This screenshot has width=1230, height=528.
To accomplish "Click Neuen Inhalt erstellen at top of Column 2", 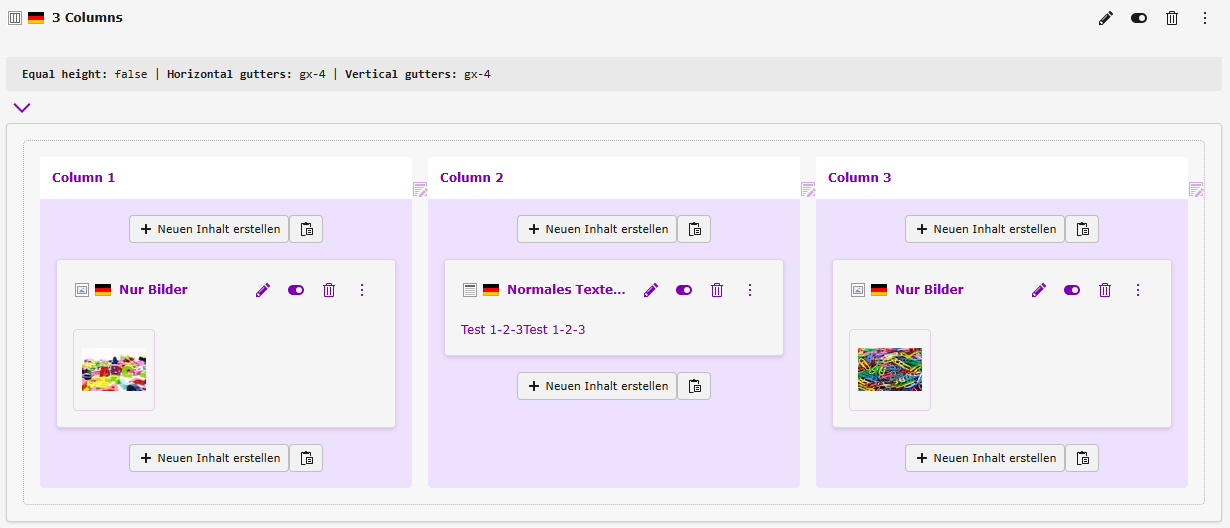I will tap(597, 229).
